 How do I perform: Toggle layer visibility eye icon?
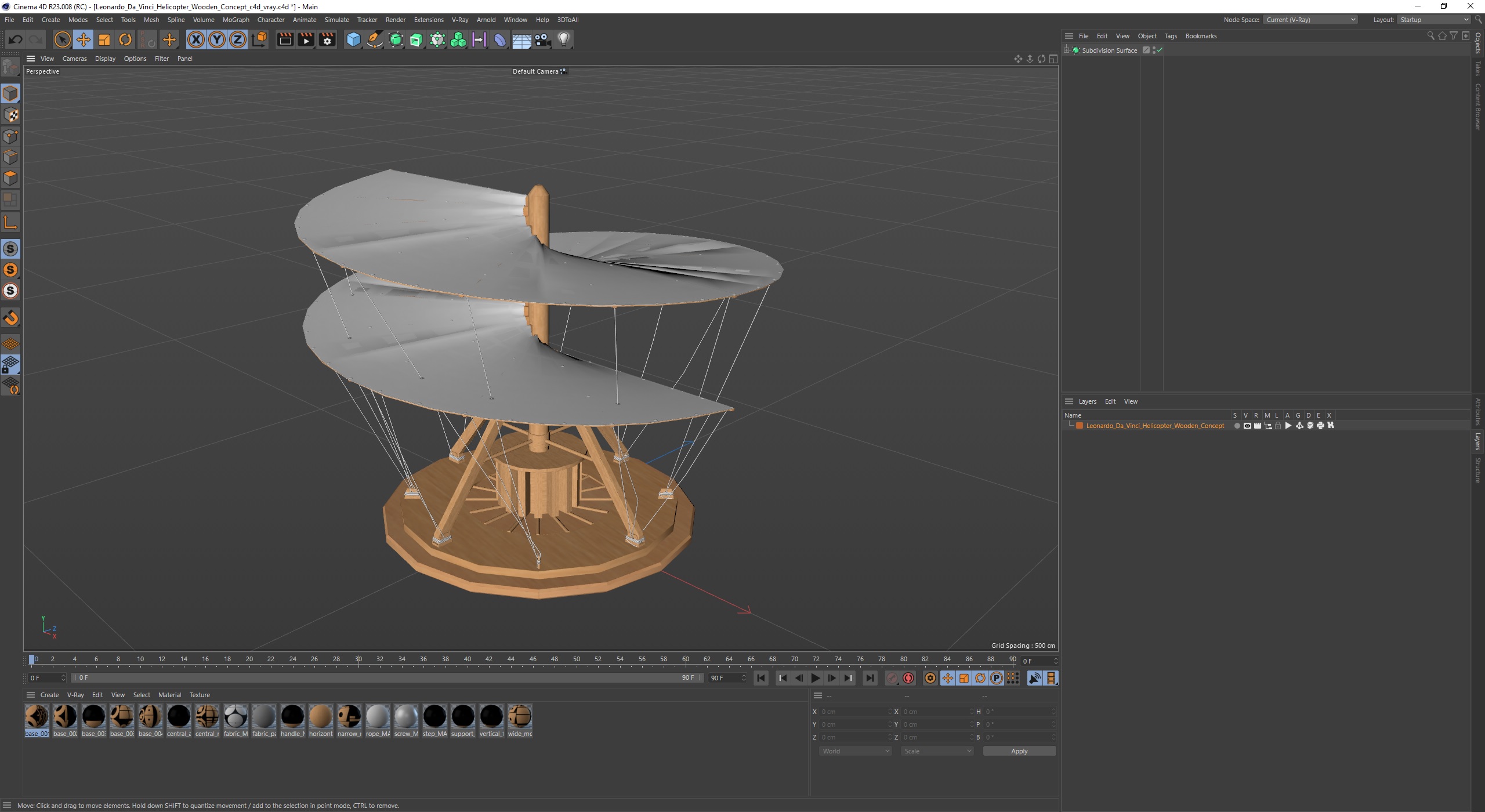[1247, 426]
